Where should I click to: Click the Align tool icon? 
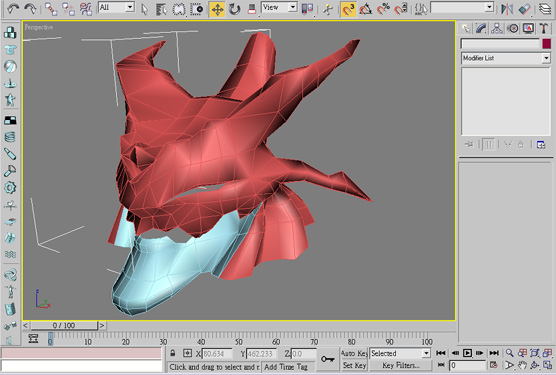(x=525, y=9)
